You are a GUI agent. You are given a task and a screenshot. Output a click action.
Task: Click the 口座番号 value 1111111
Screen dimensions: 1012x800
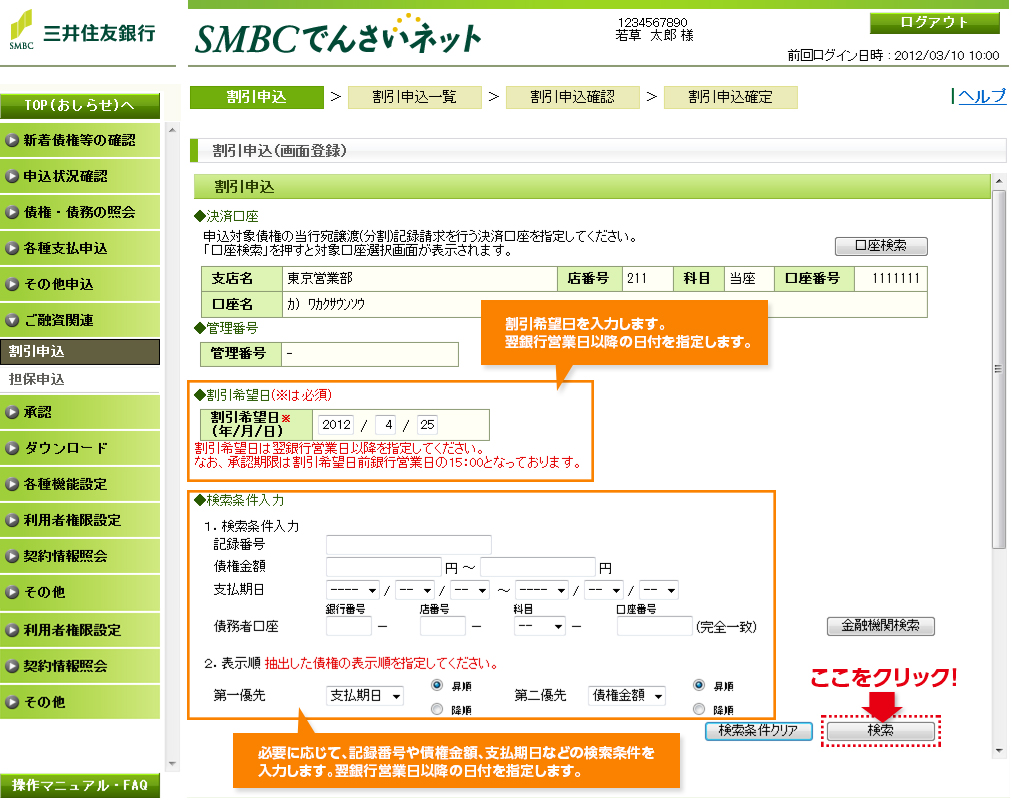pyautogui.click(x=896, y=279)
